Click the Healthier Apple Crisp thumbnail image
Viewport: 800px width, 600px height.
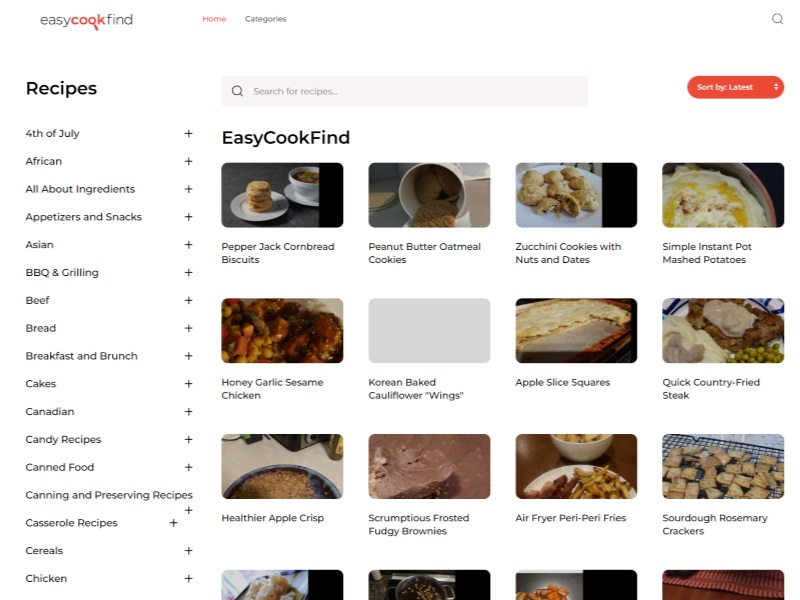[282, 466]
